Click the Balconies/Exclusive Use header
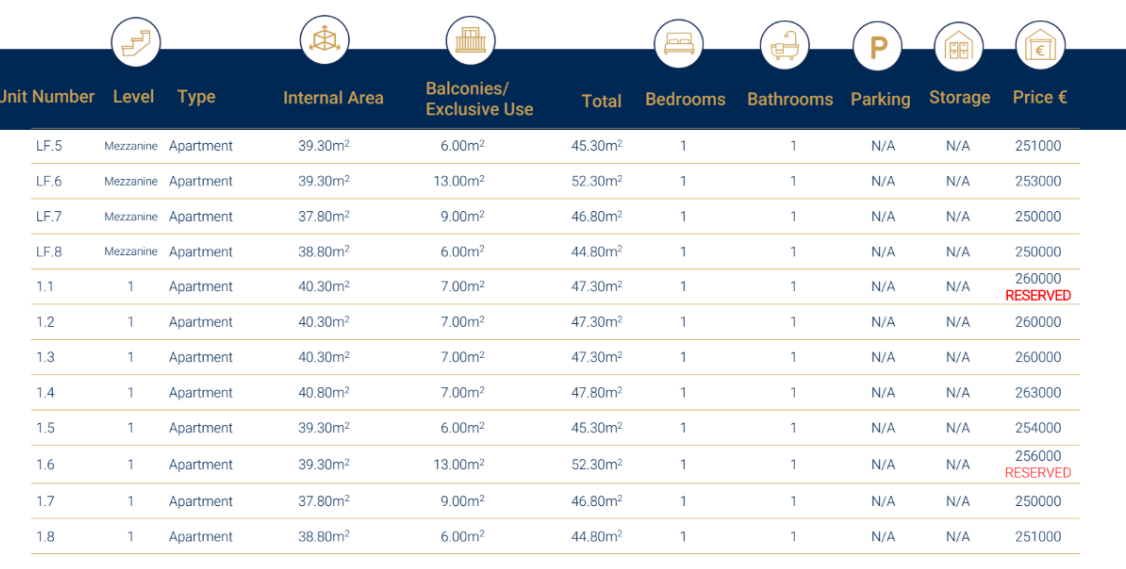 click(x=479, y=99)
